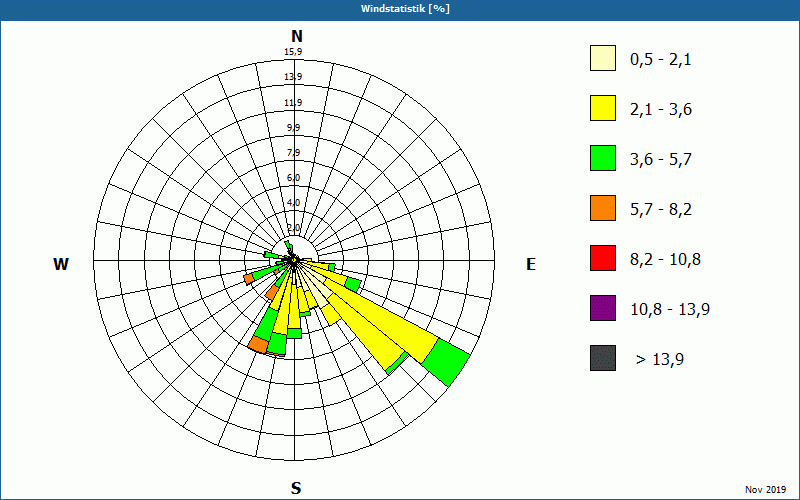Screen dimensions: 800x500
Task: Click the legend label "0,5 - 2,1"
Action: pos(661,60)
